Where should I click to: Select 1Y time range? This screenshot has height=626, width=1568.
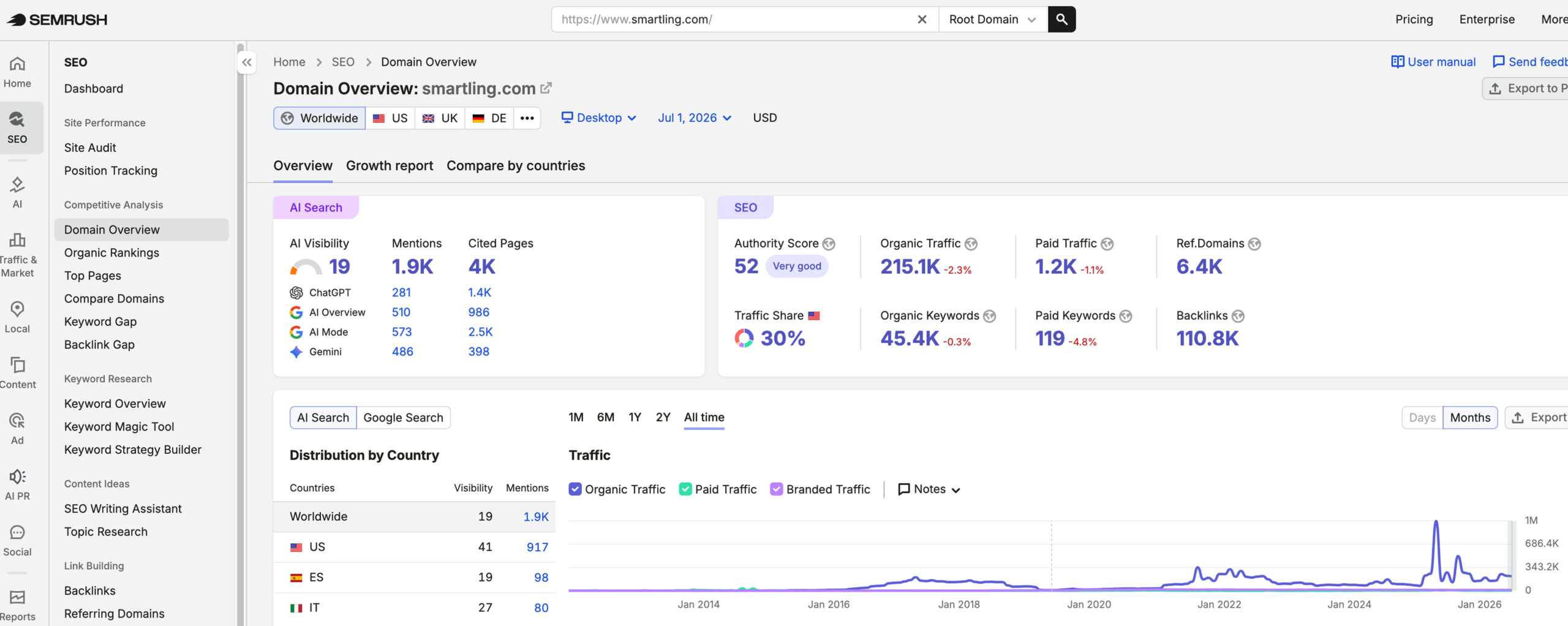point(635,417)
